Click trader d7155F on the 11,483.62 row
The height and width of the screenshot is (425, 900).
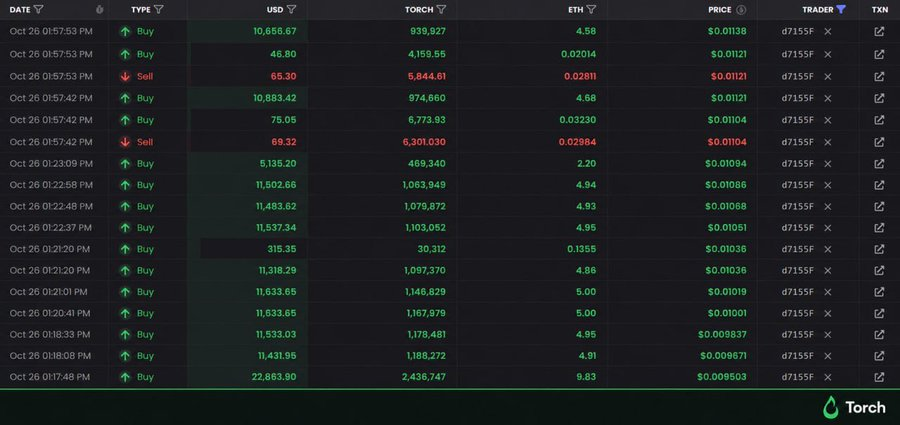pyautogui.click(x=797, y=206)
